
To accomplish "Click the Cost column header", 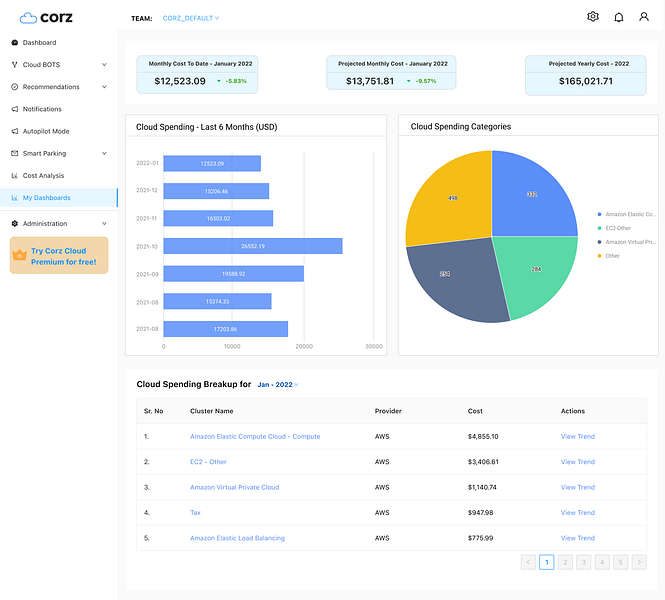I will (x=475, y=411).
